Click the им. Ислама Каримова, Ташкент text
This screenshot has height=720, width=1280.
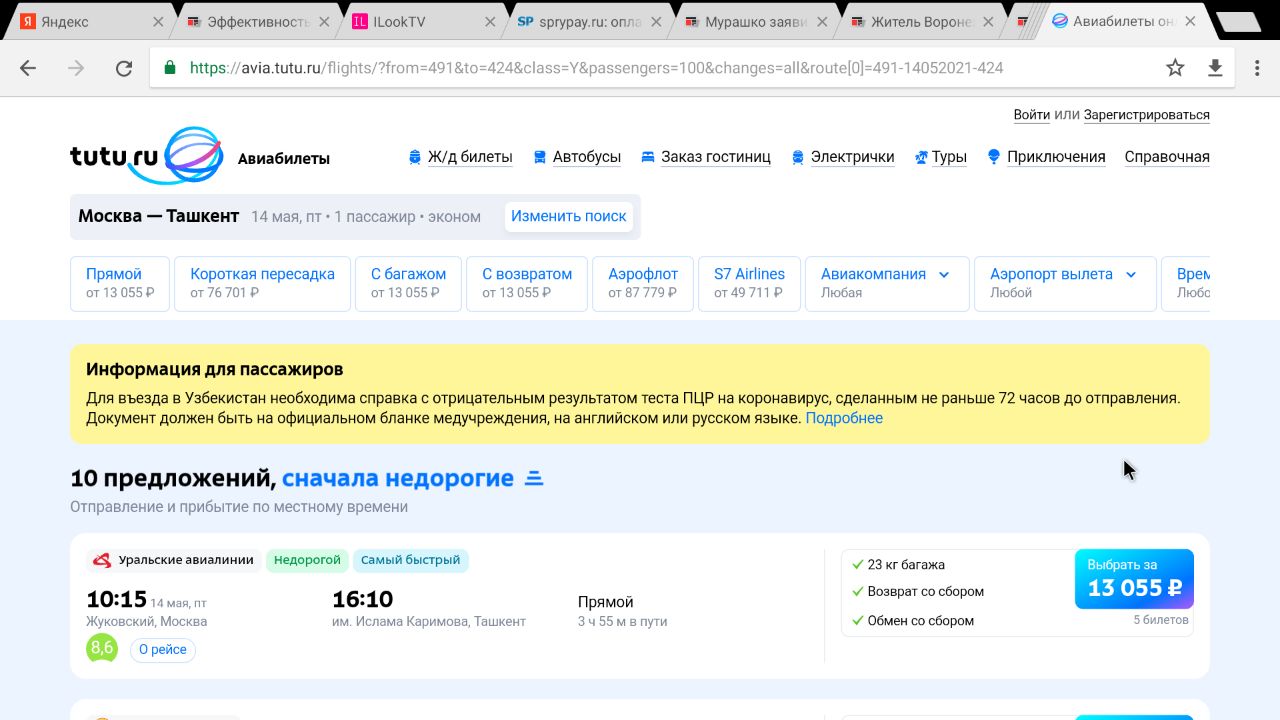(429, 622)
